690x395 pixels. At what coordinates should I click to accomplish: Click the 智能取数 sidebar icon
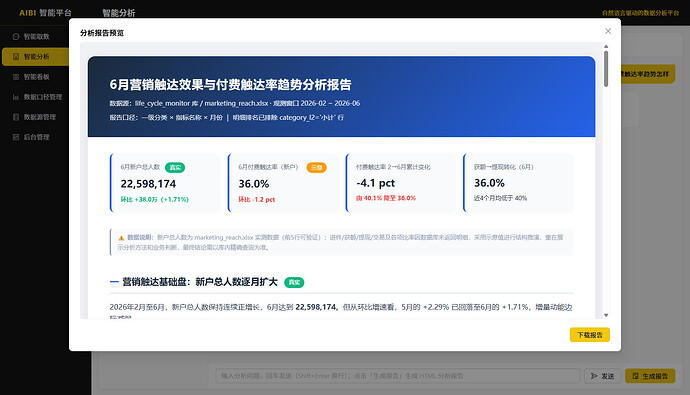coord(16,37)
